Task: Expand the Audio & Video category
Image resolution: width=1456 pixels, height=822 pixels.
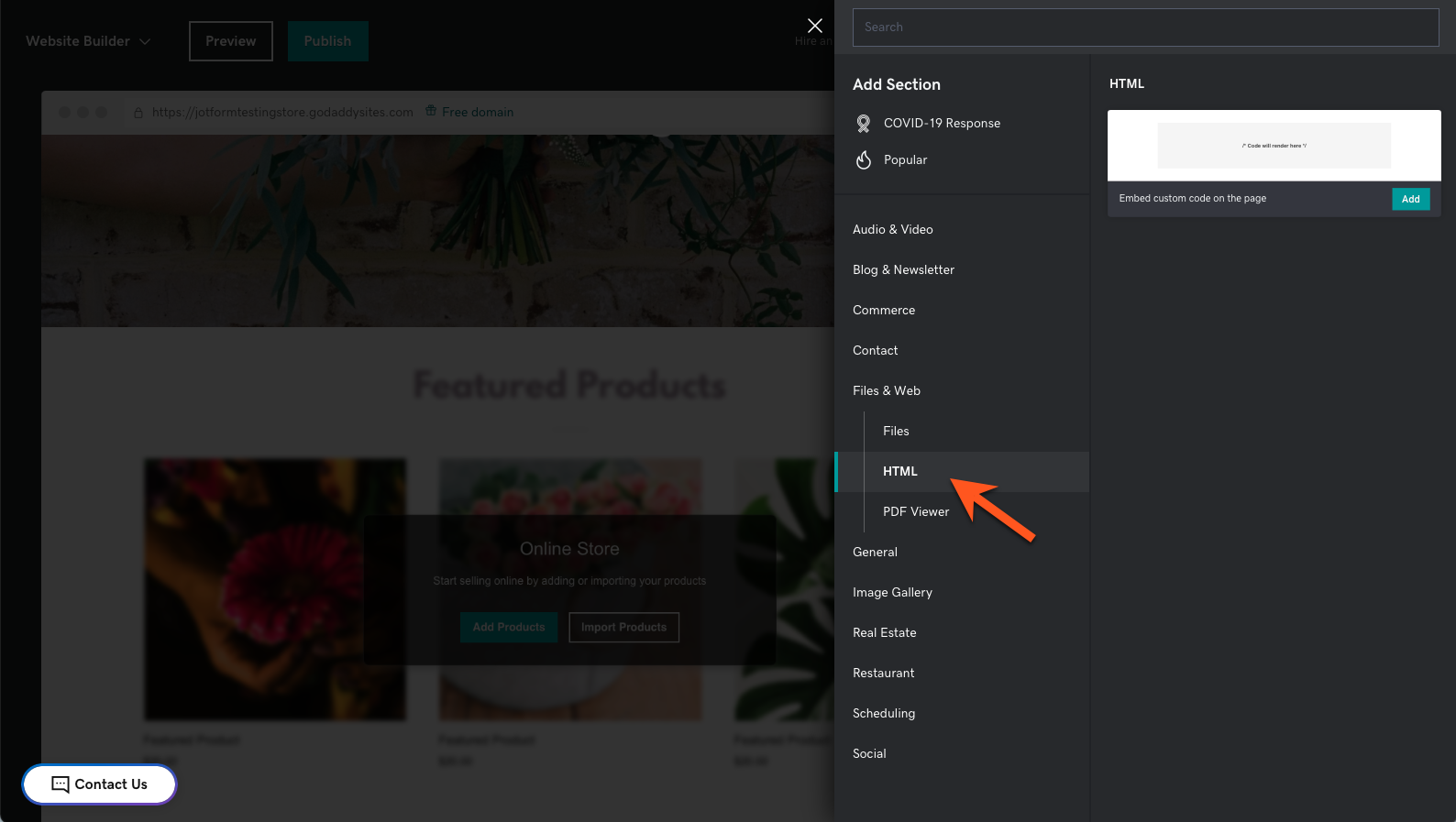Action: click(892, 229)
